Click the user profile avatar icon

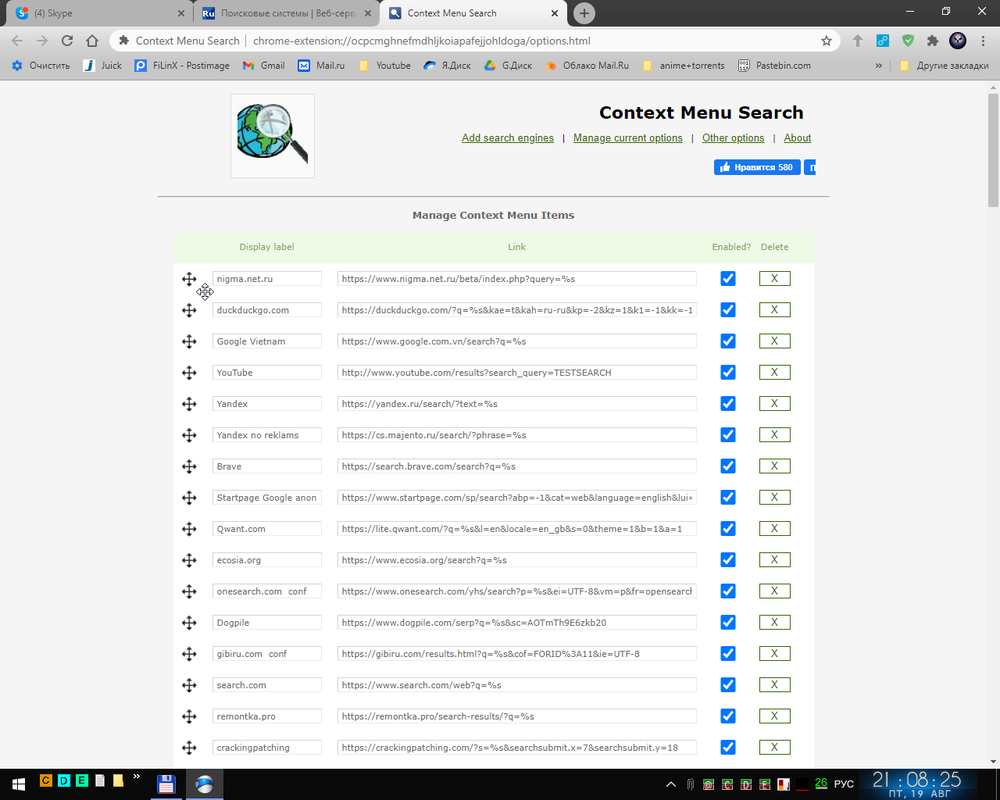(958, 41)
